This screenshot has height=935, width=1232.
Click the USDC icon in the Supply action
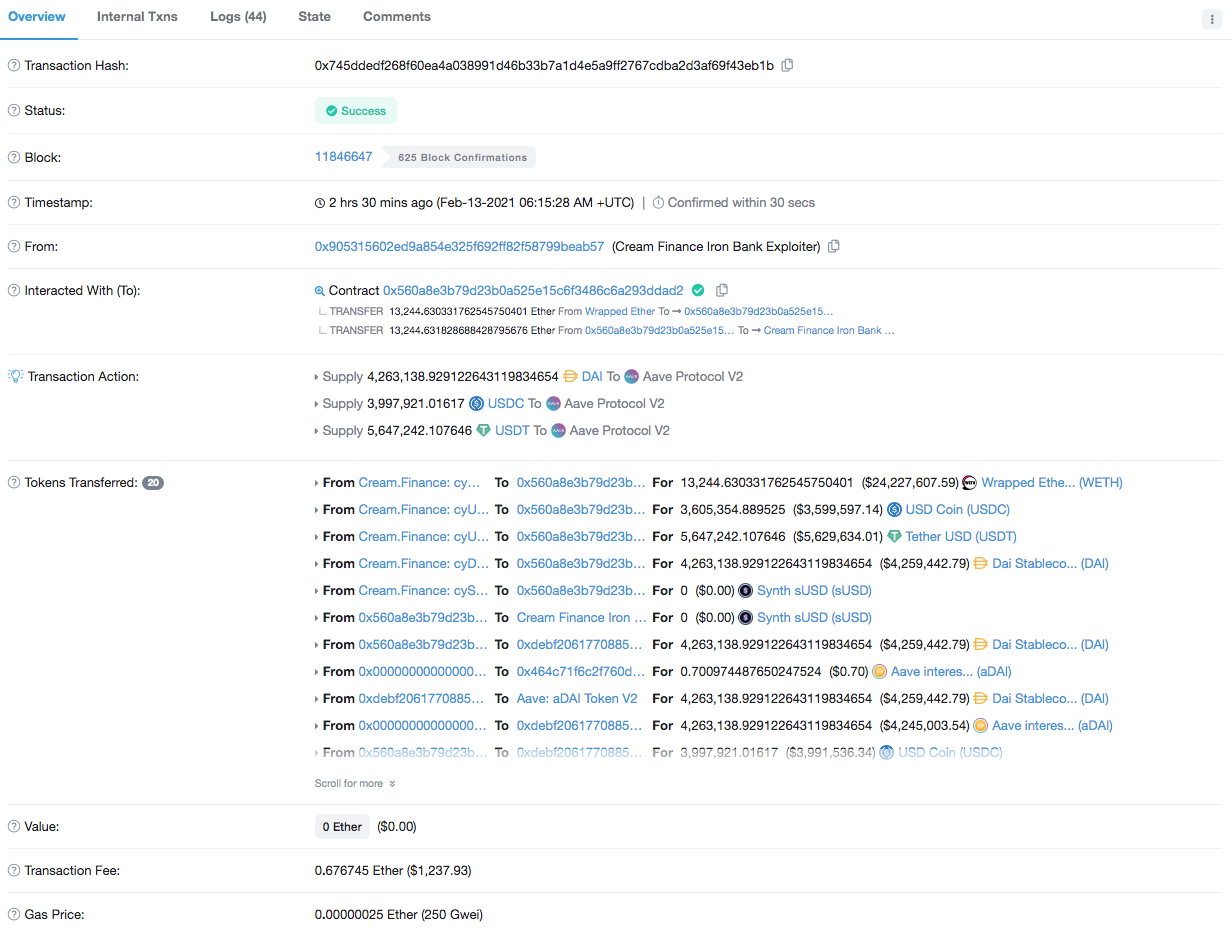(x=477, y=404)
